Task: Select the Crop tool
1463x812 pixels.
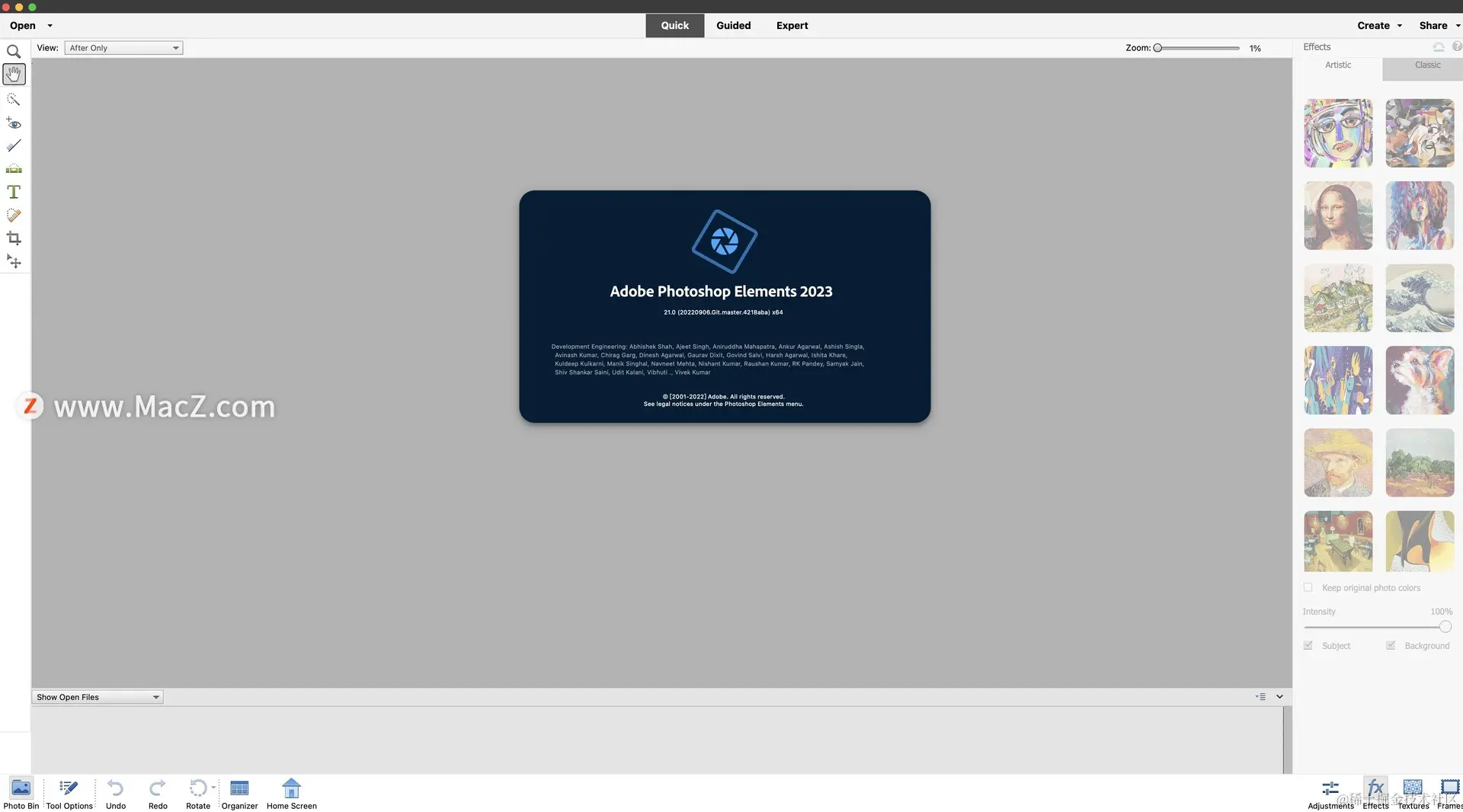Action: pos(14,238)
